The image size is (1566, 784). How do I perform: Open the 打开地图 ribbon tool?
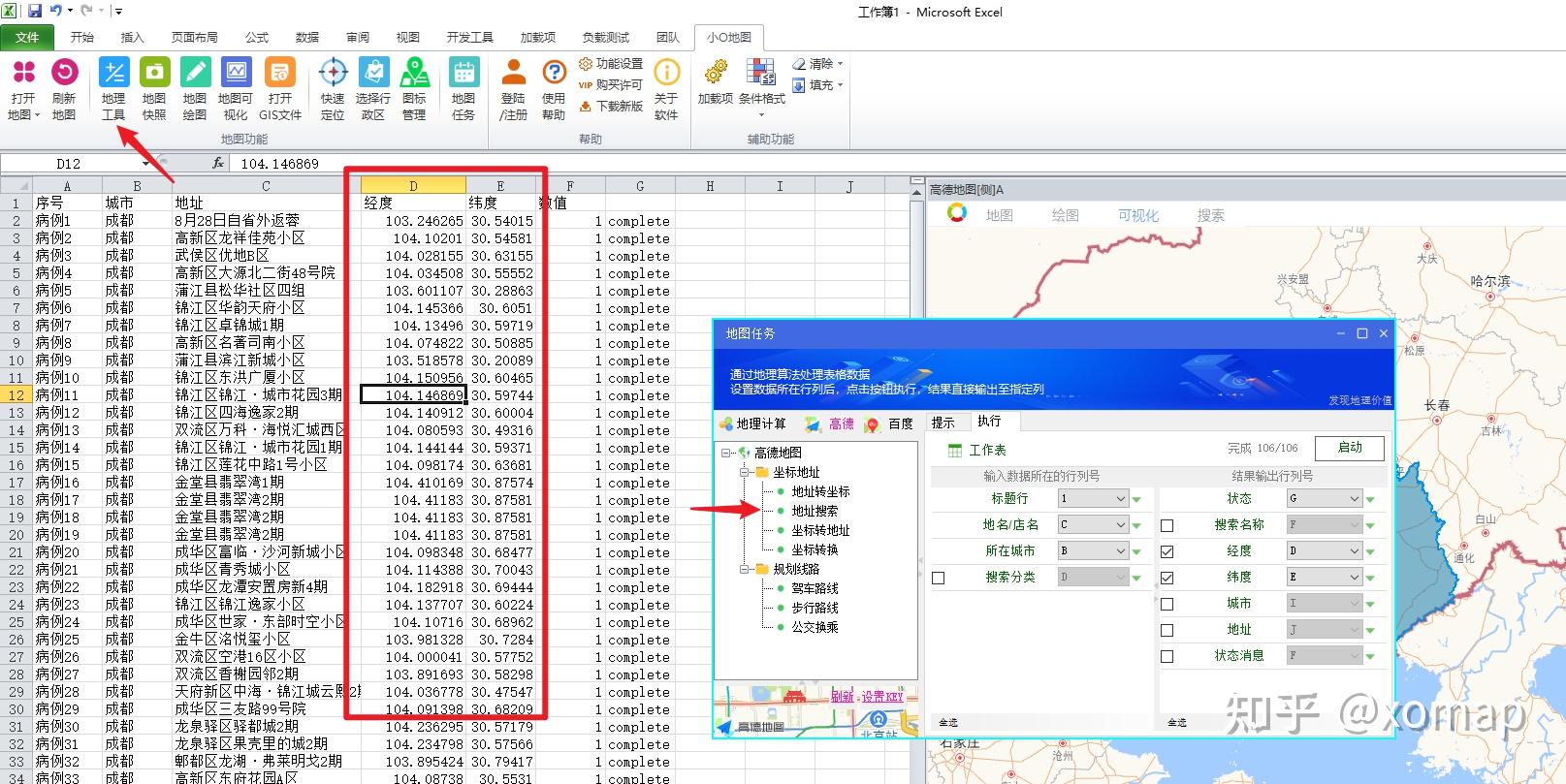23,88
